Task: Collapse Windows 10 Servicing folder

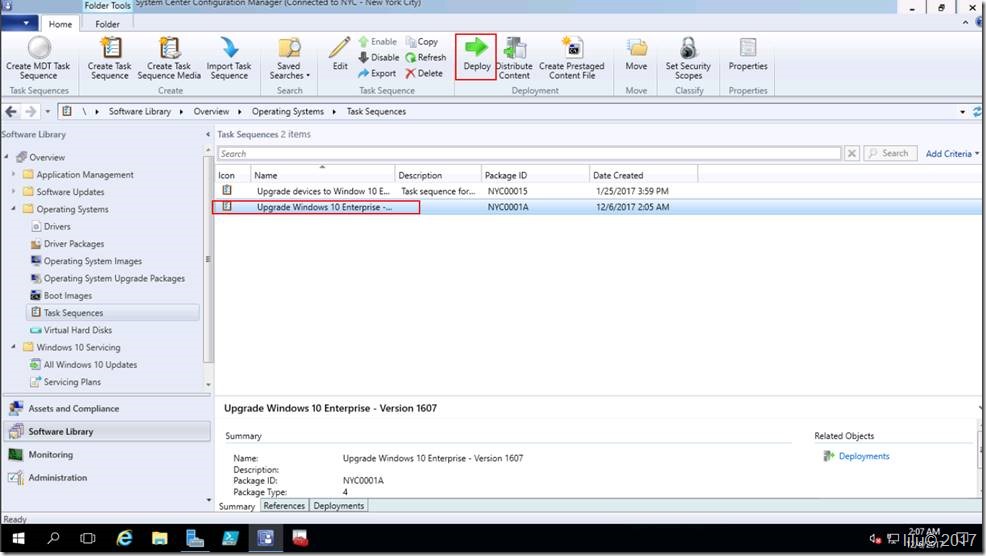Action: click(x=13, y=347)
